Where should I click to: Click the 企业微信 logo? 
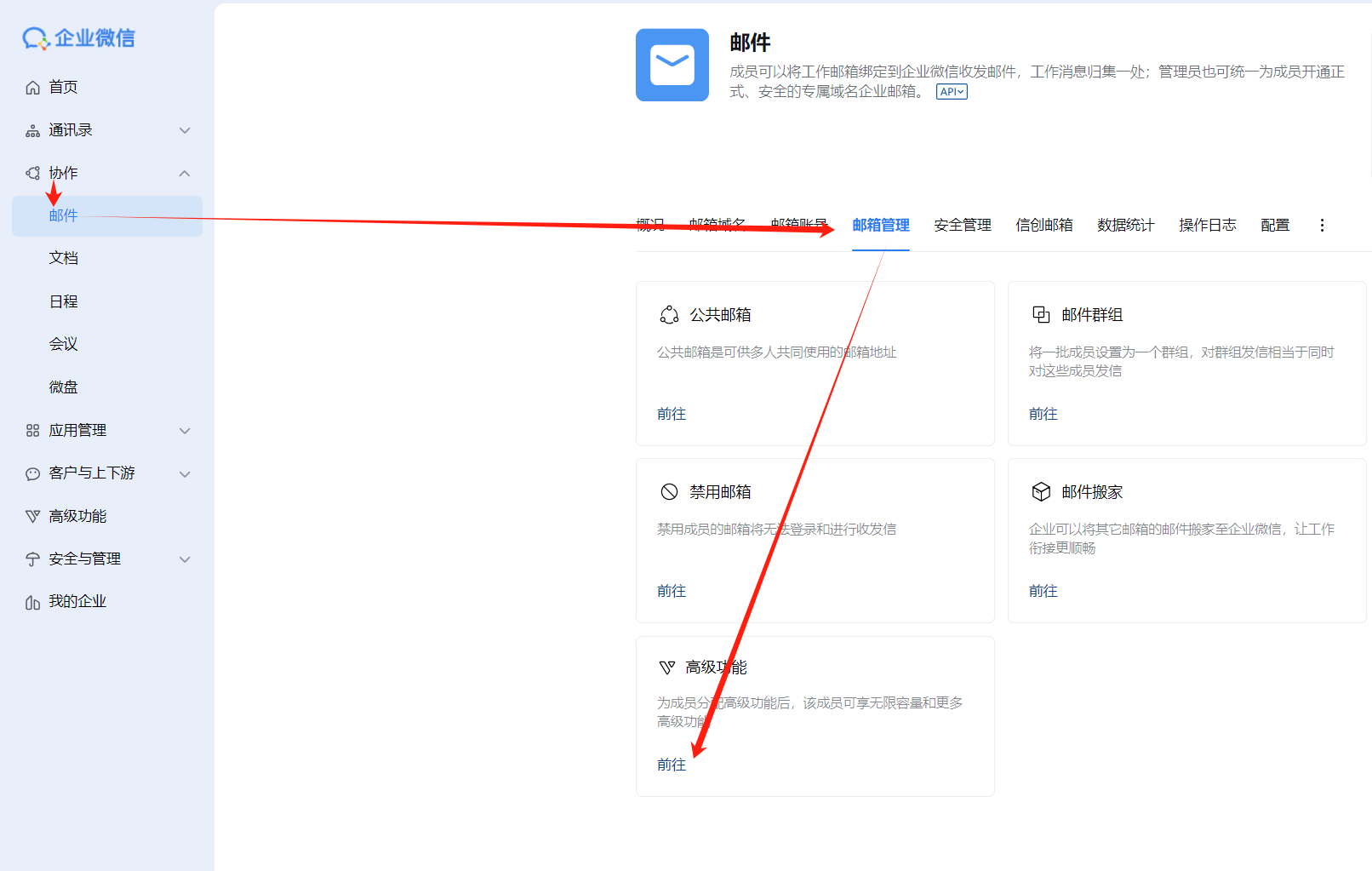click(x=78, y=37)
